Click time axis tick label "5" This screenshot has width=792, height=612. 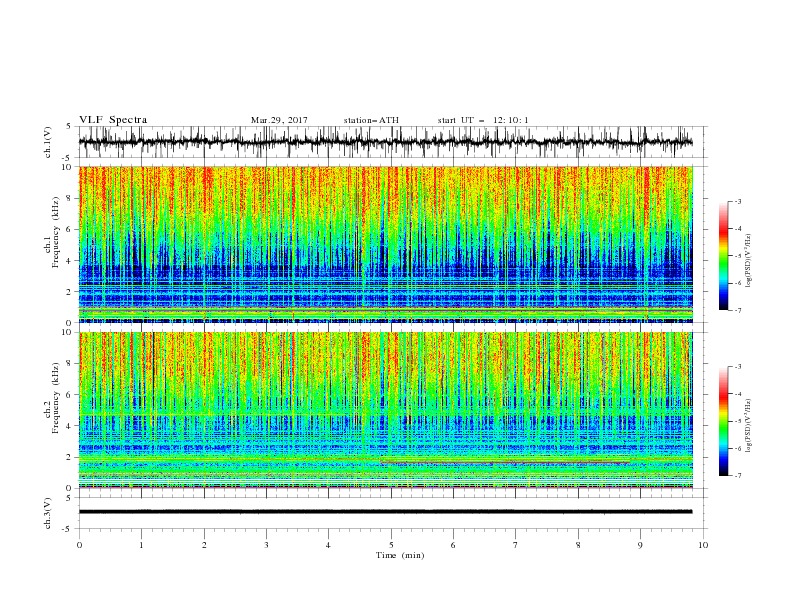391,545
